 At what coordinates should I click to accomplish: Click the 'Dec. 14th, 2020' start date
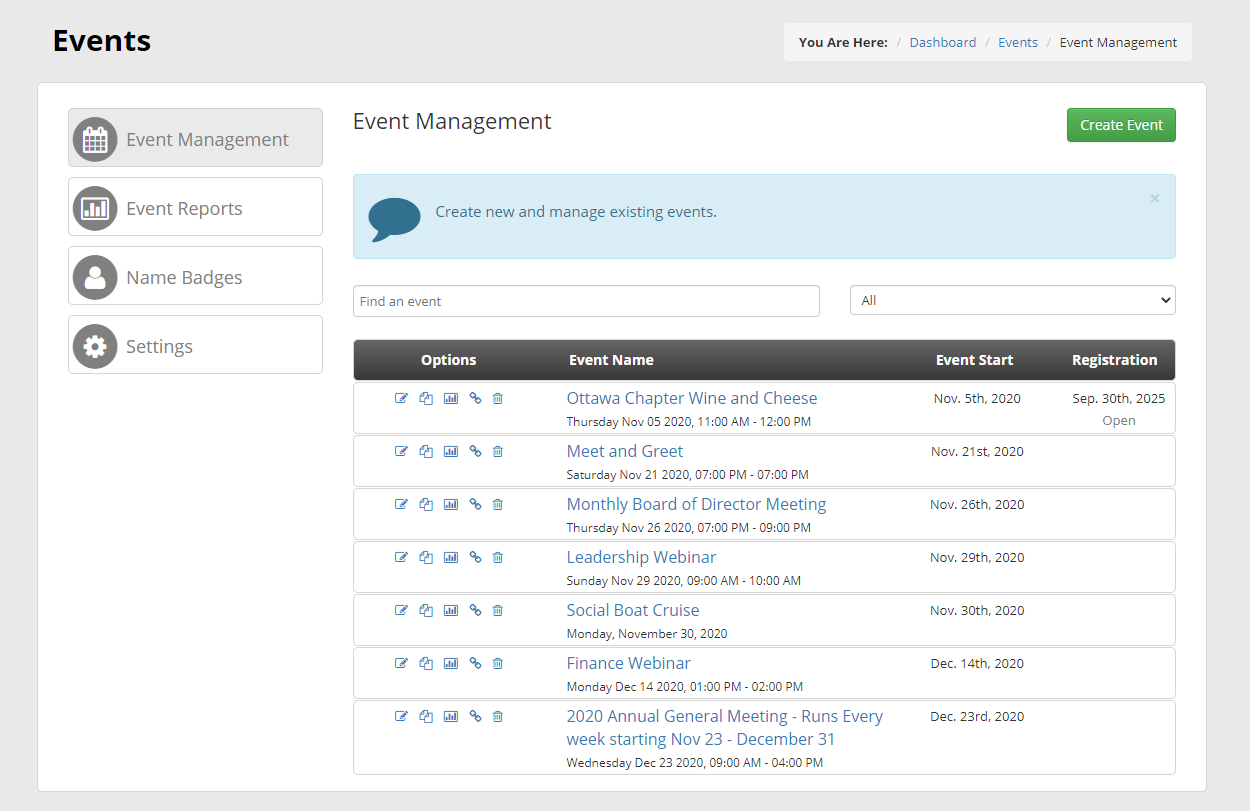(977, 663)
